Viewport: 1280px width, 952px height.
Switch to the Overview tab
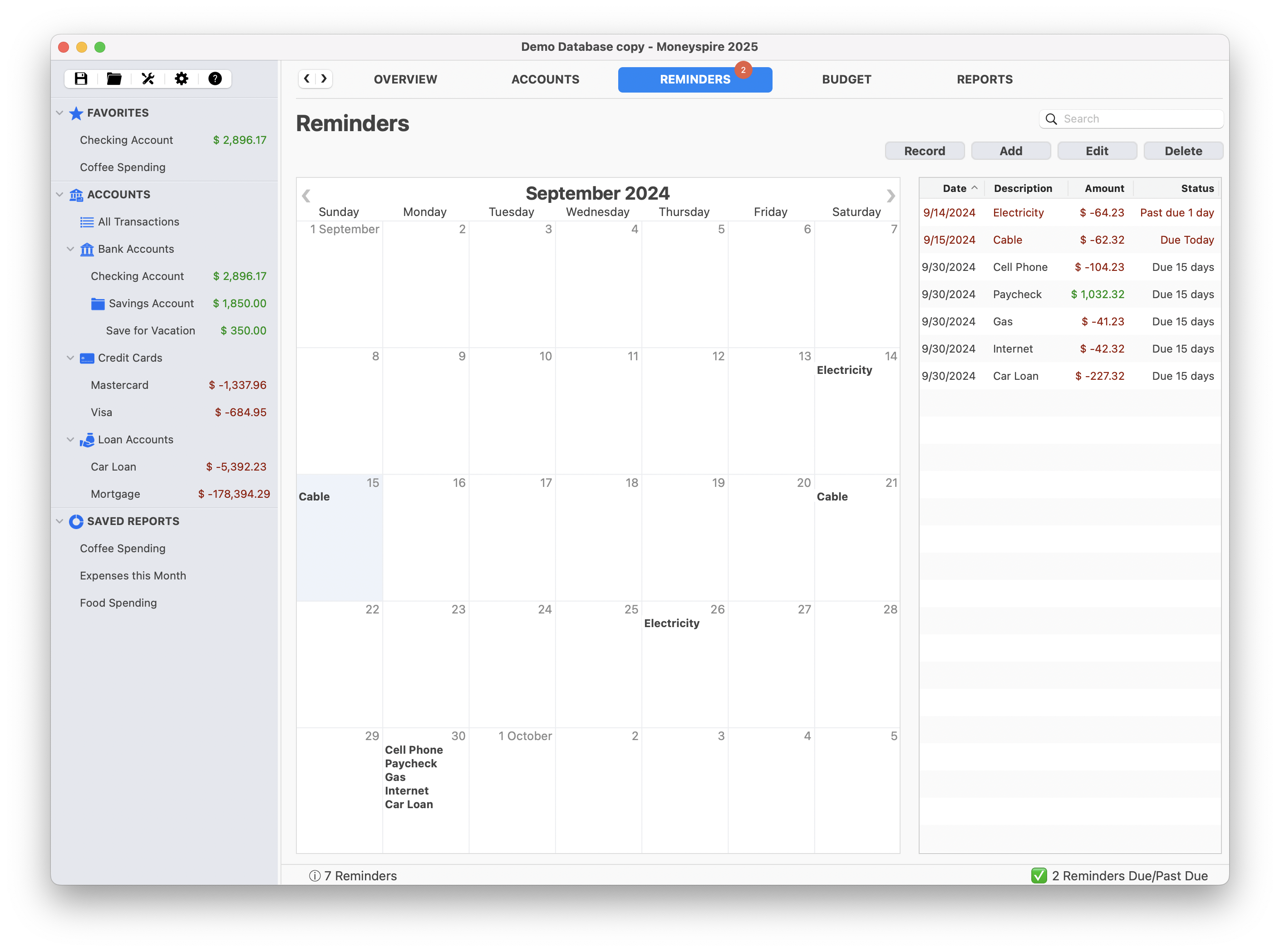point(405,79)
